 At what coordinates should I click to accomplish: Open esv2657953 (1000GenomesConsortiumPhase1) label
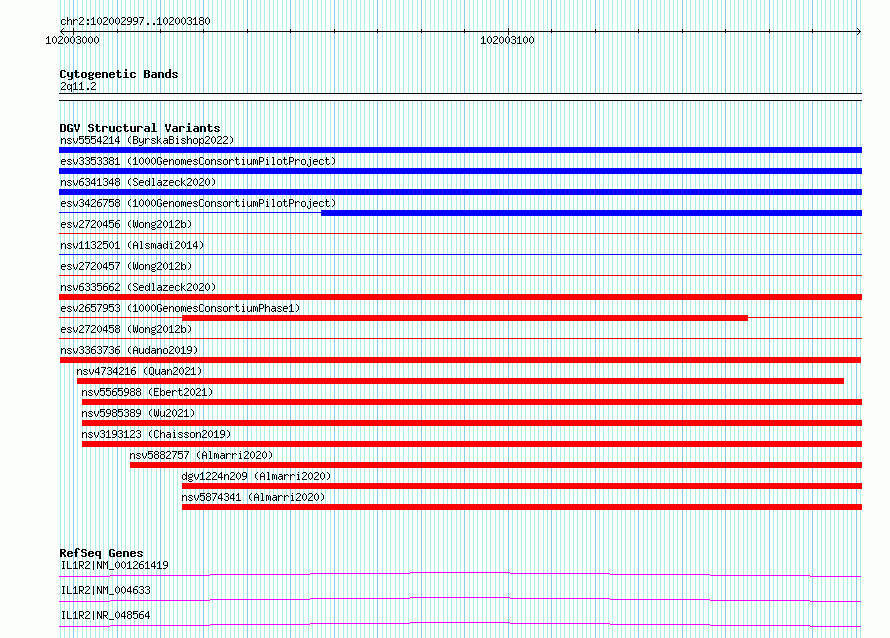pyautogui.click(x=180, y=308)
